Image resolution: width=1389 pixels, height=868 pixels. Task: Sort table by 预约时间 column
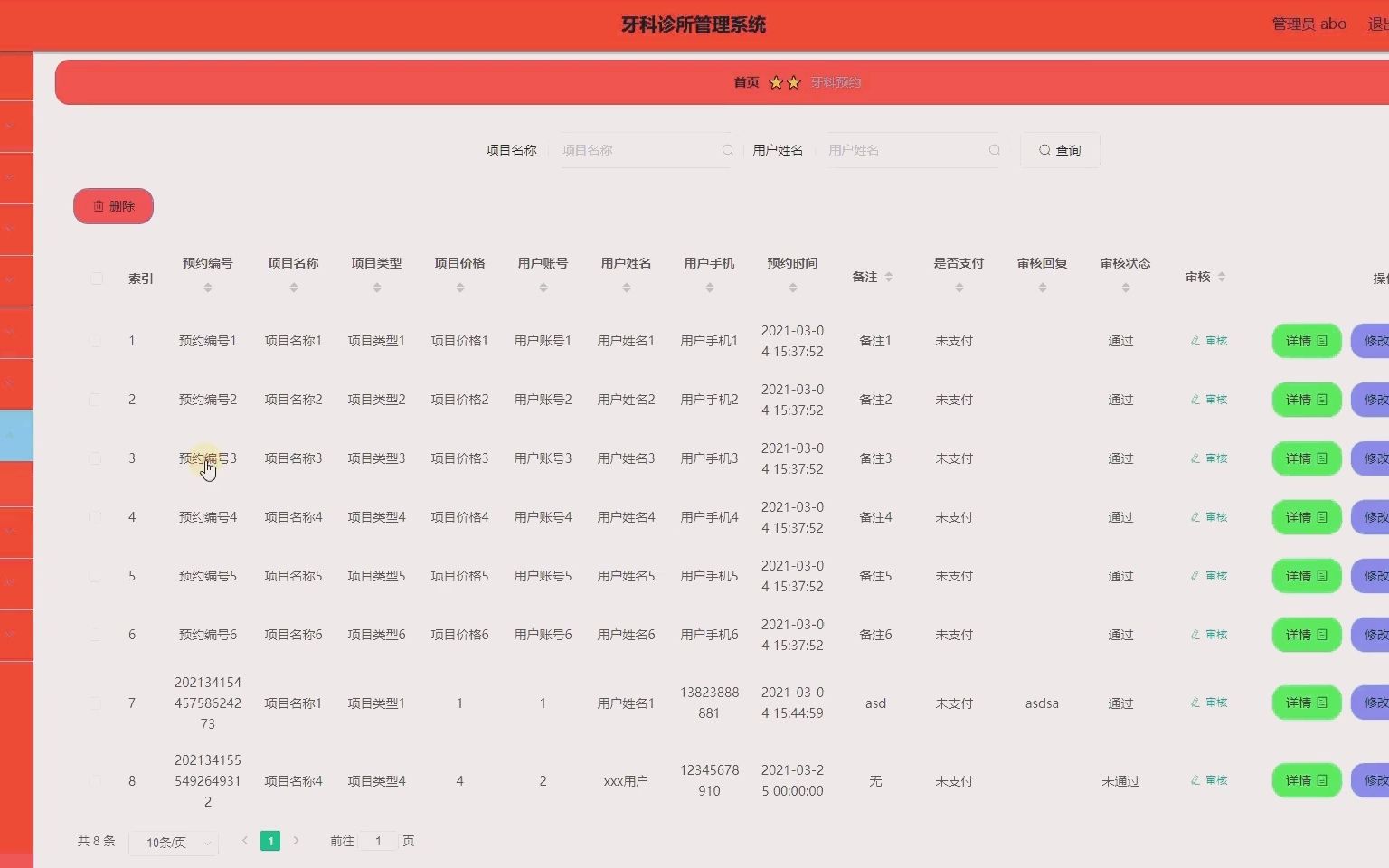click(x=792, y=288)
